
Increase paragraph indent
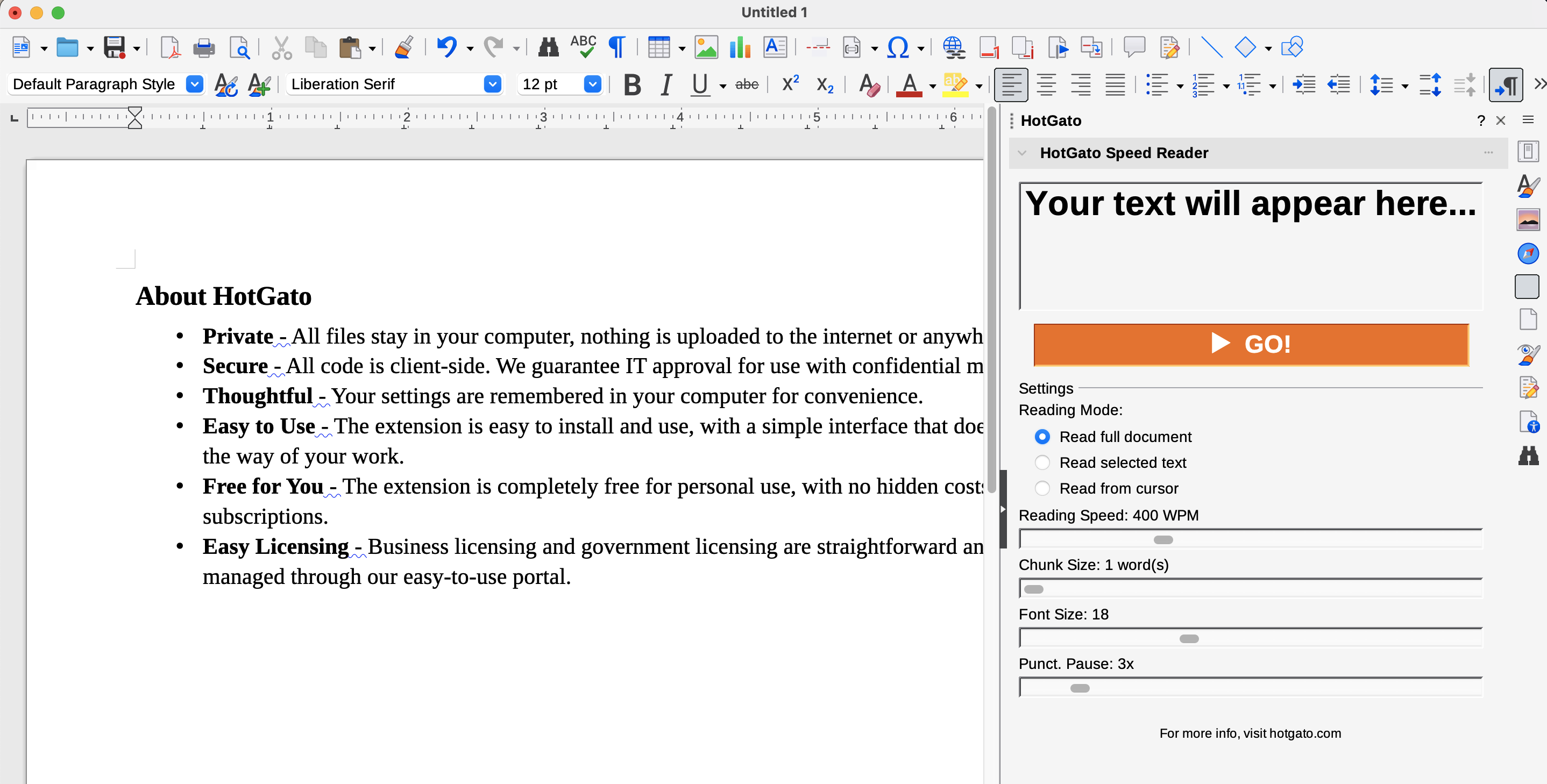pos(1304,84)
